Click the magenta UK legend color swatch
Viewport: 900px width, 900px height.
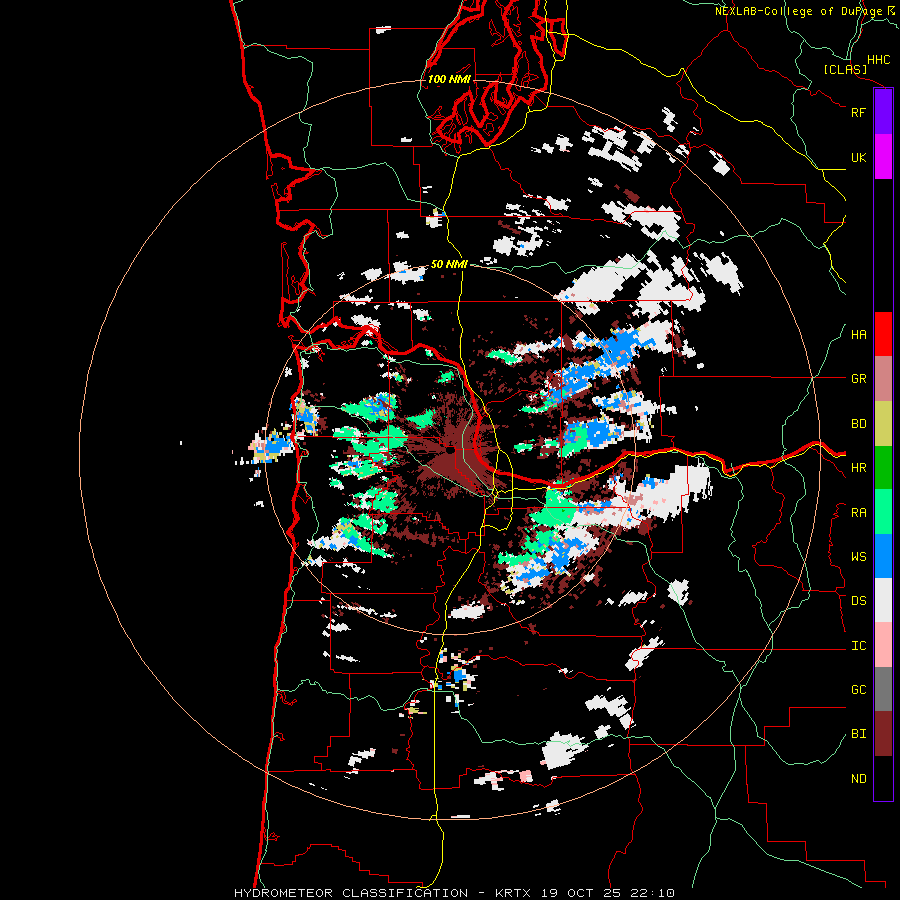click(x=883, y=157)
